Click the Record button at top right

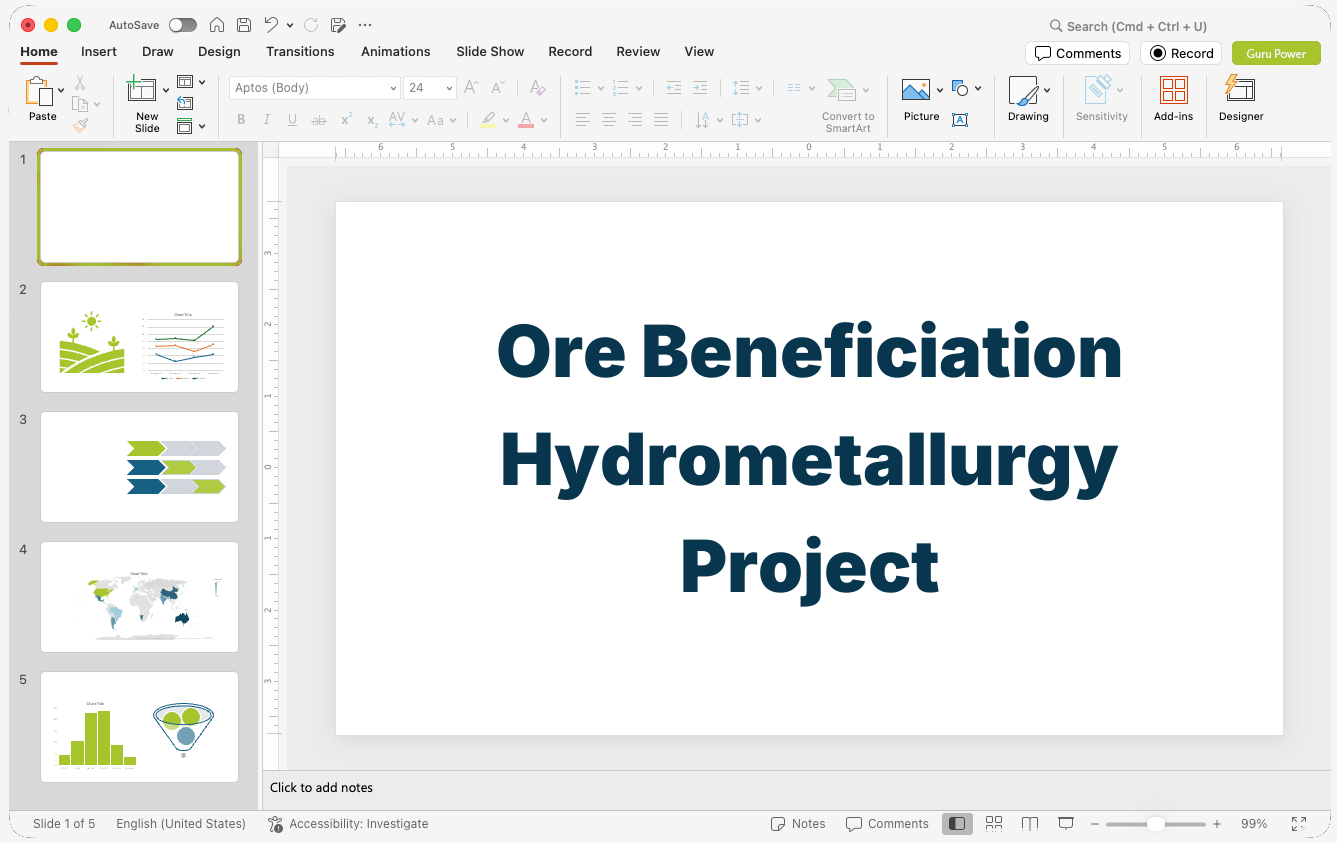[1181, 53]
